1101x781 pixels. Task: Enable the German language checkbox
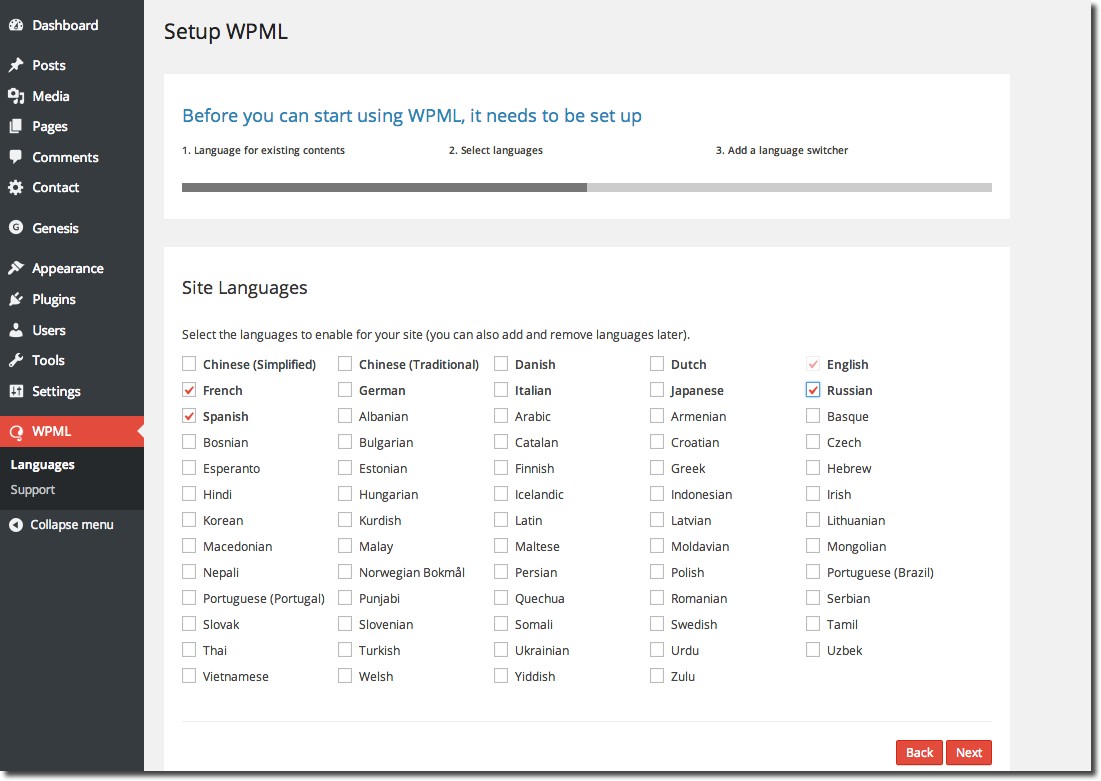[x=345, y=390]
